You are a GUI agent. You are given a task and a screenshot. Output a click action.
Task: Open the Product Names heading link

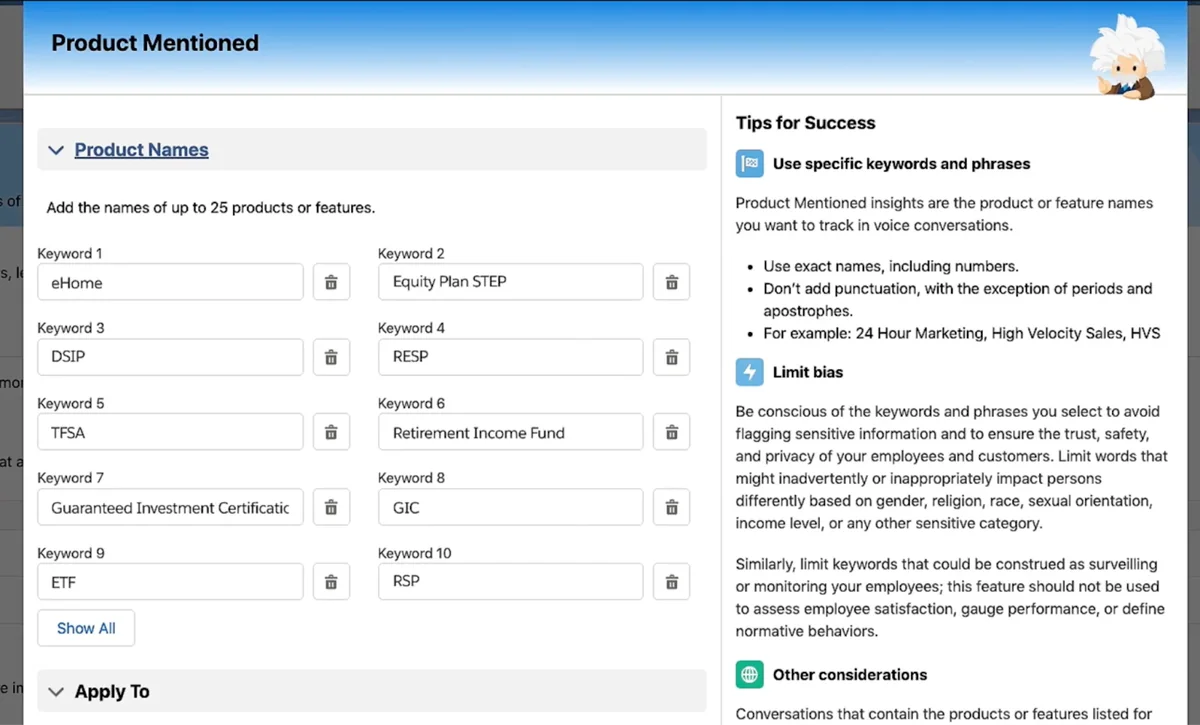(x=142, y=150)
